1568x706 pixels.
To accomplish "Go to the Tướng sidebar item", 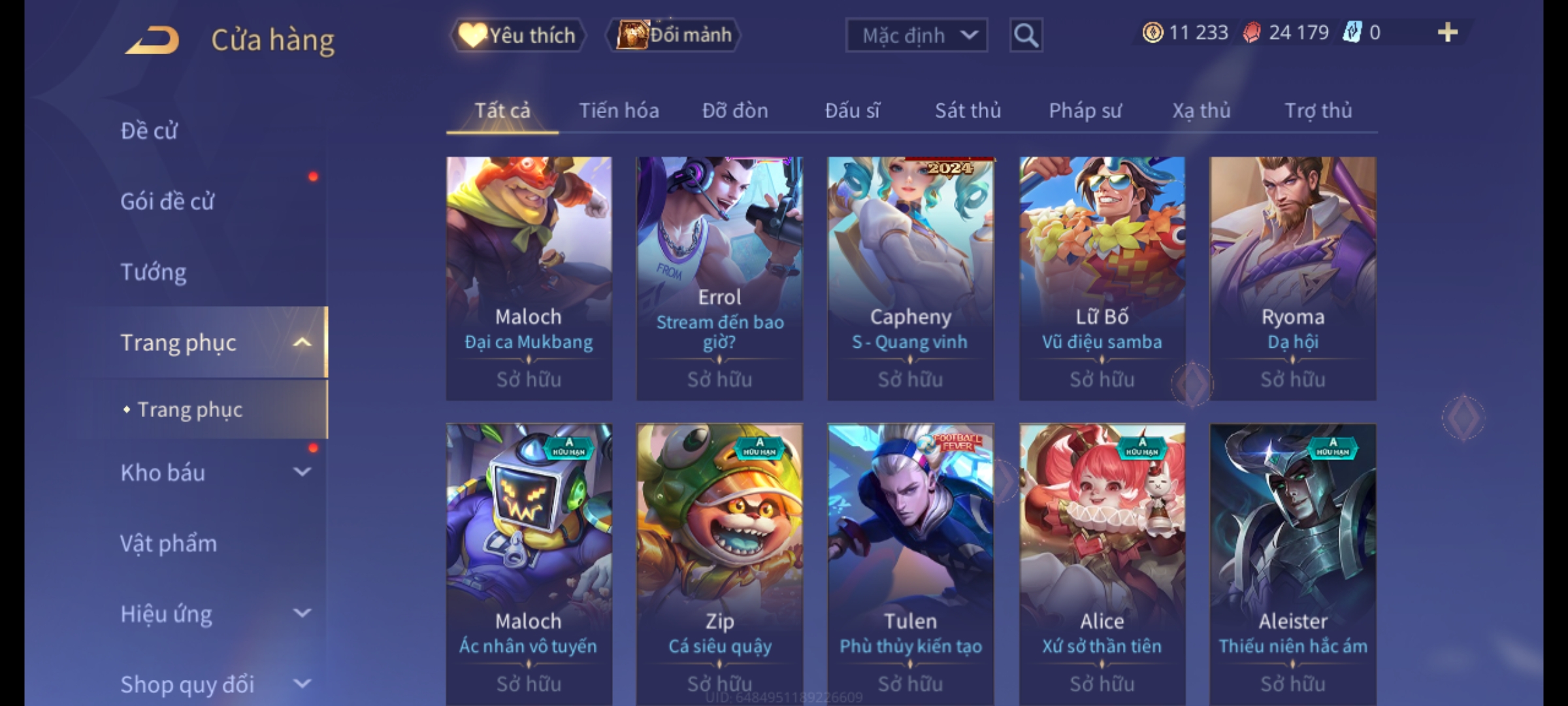I will (x=154, y=272).
